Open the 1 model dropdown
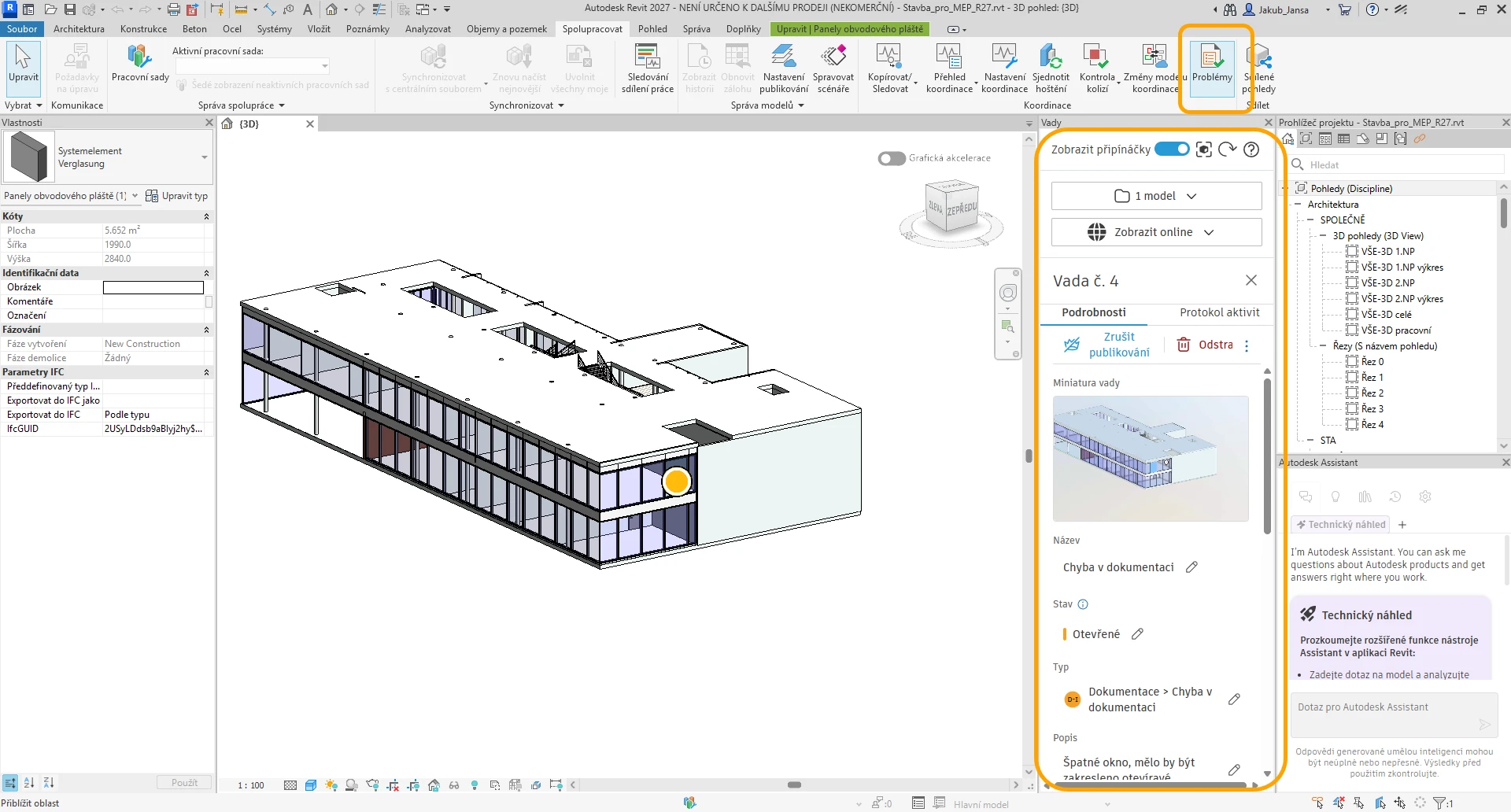The width and height of the screenshot is (1511, 812). click(x=1156, y=196)
